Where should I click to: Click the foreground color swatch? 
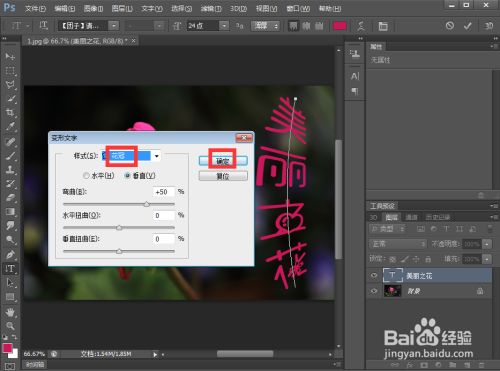7,348
